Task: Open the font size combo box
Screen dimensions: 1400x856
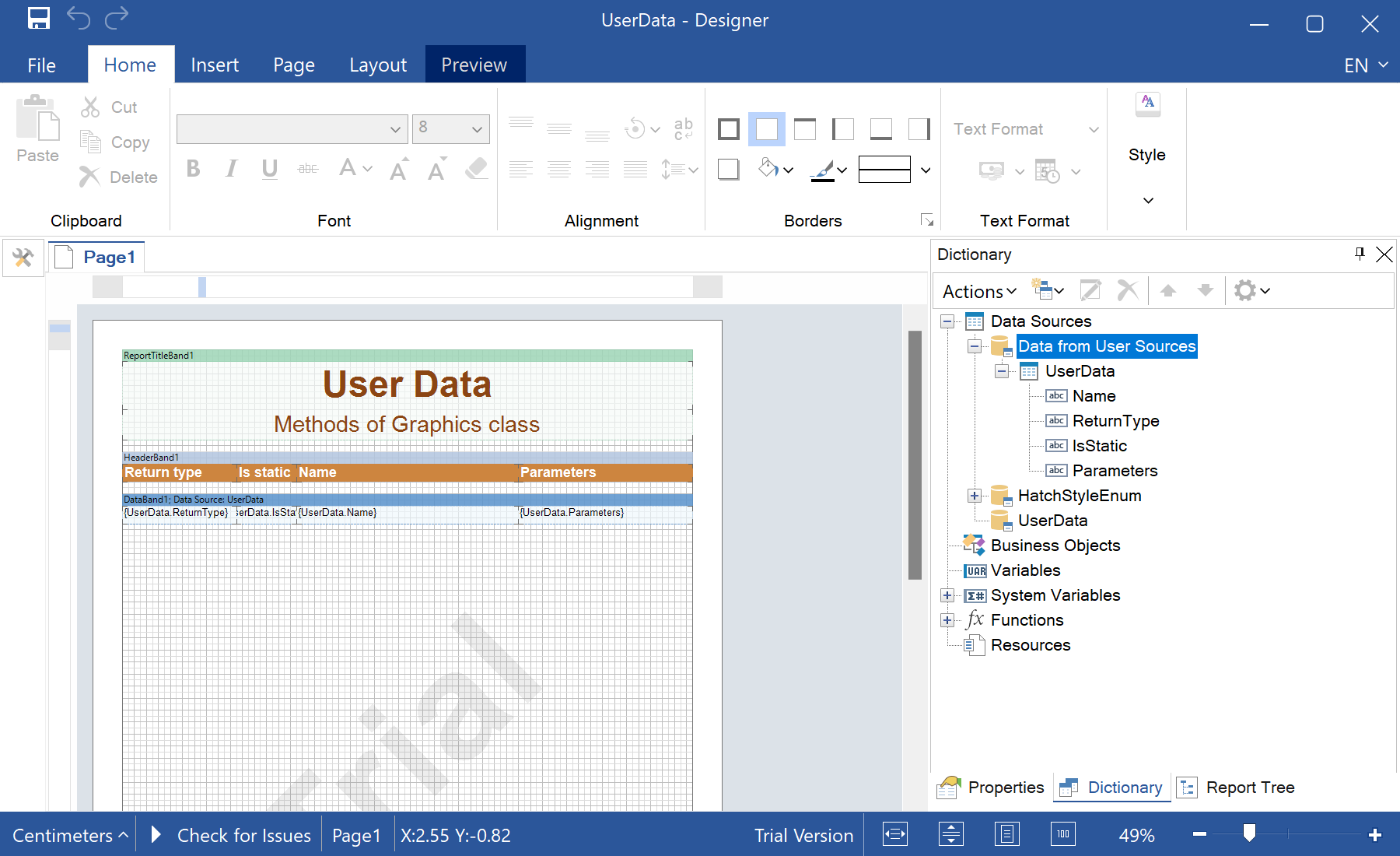Action: click(x=451, y=129)
